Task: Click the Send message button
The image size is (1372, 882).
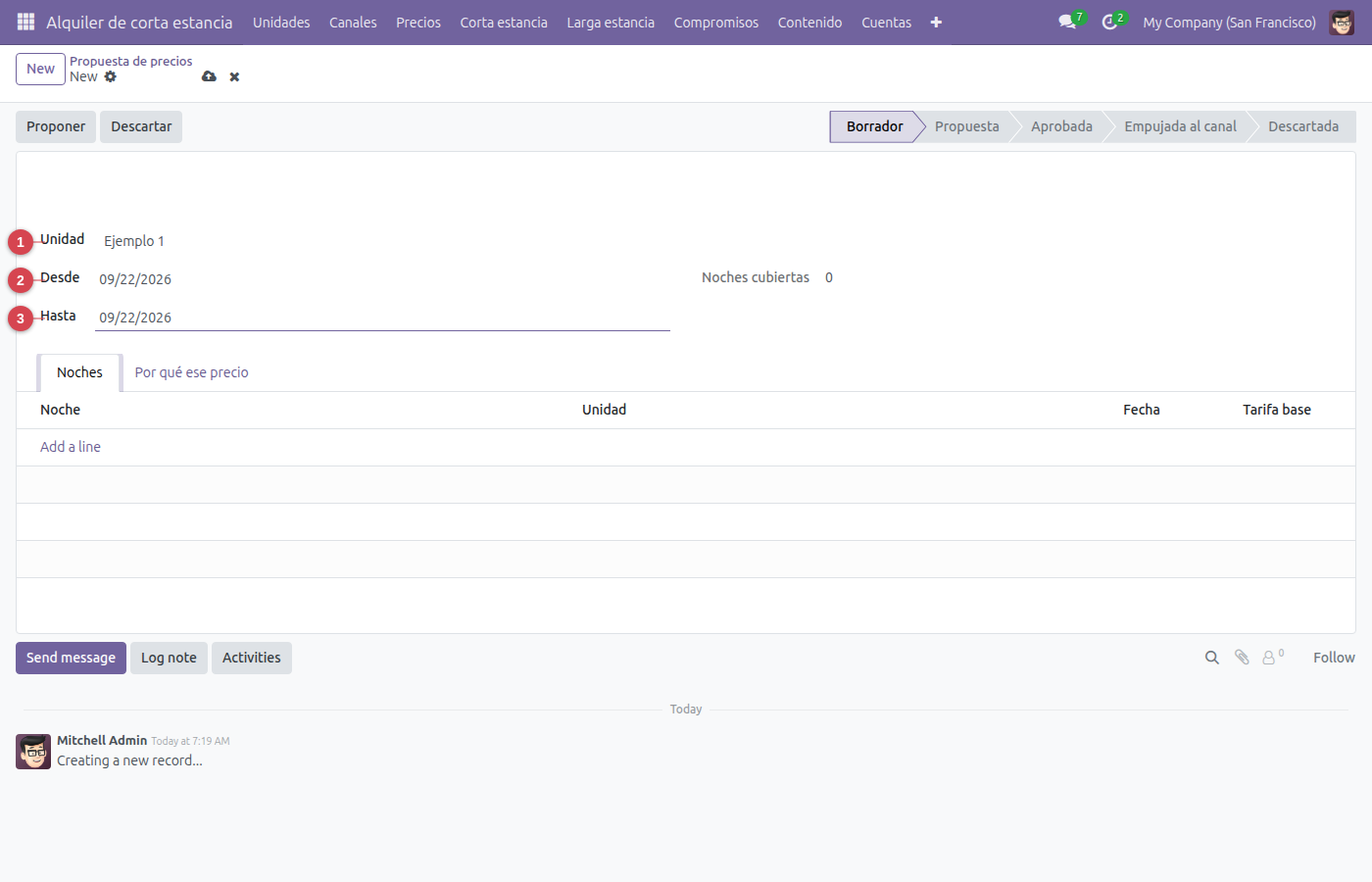Action: point(71,658)
